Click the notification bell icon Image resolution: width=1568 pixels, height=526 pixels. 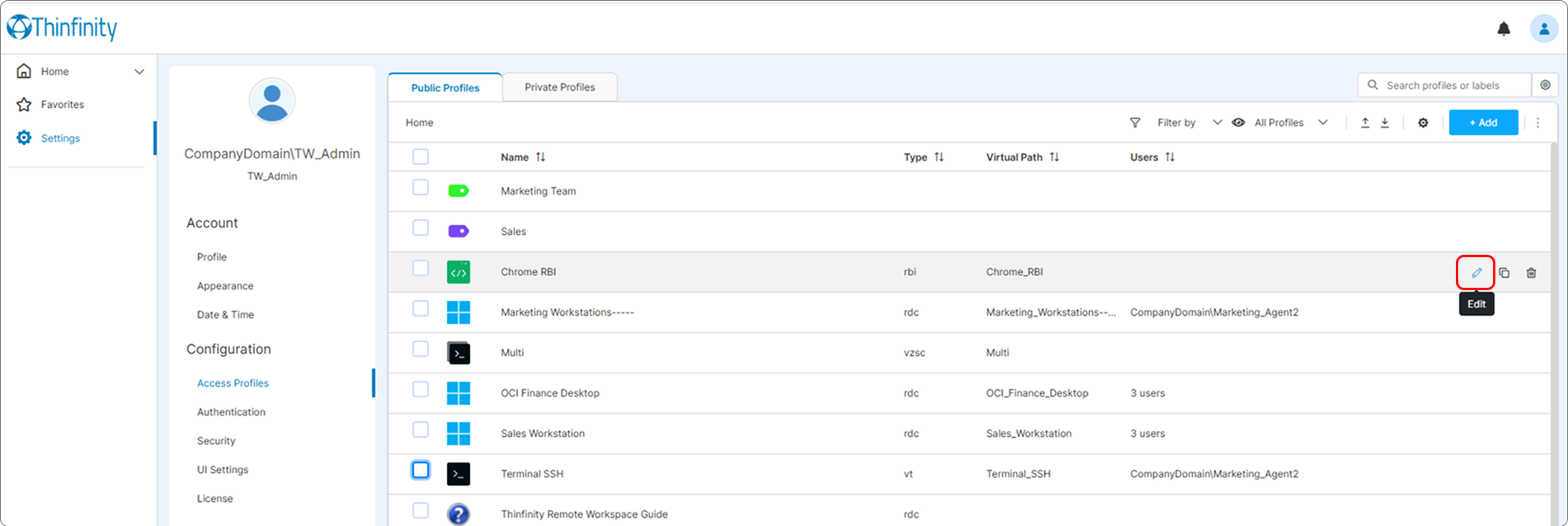tap(1504, 29)
